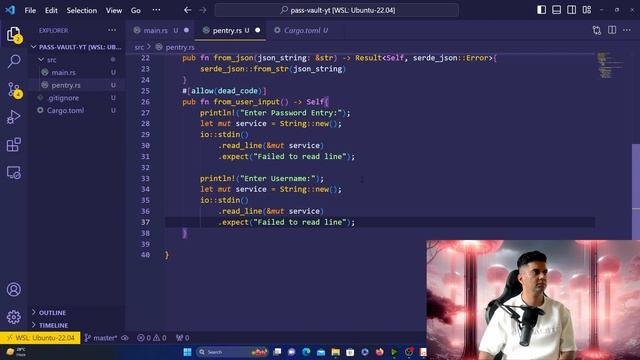Toggle the bottom Panel visibility

click(x=556, y=10)
